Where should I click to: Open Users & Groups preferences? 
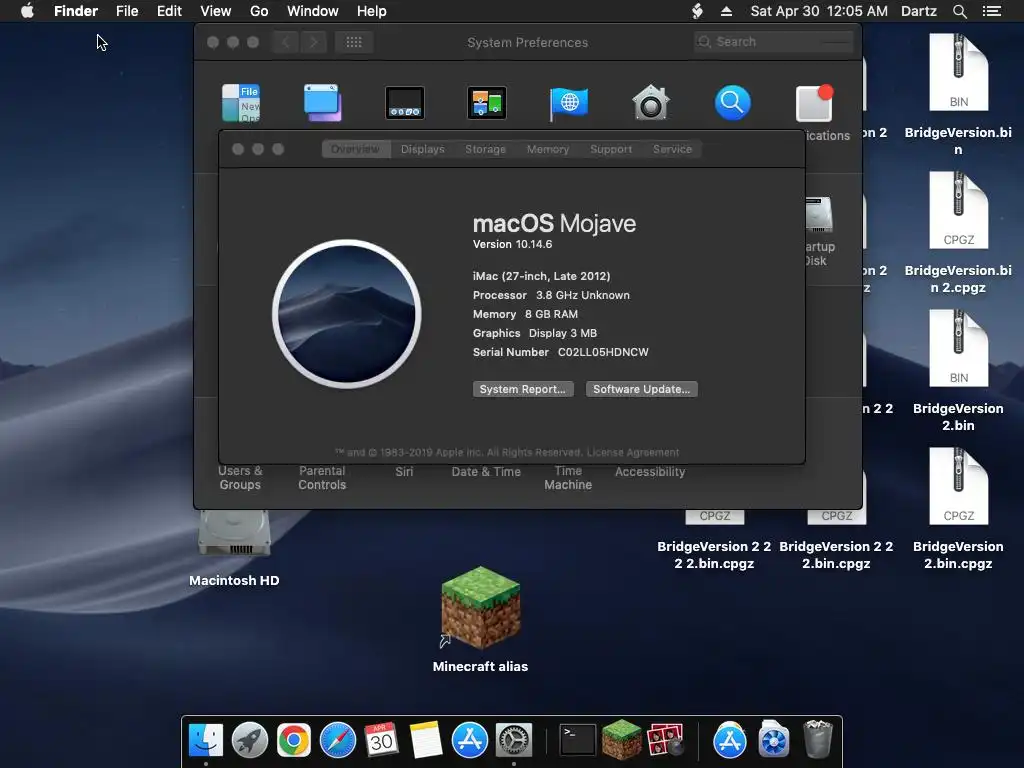(240, 478)
